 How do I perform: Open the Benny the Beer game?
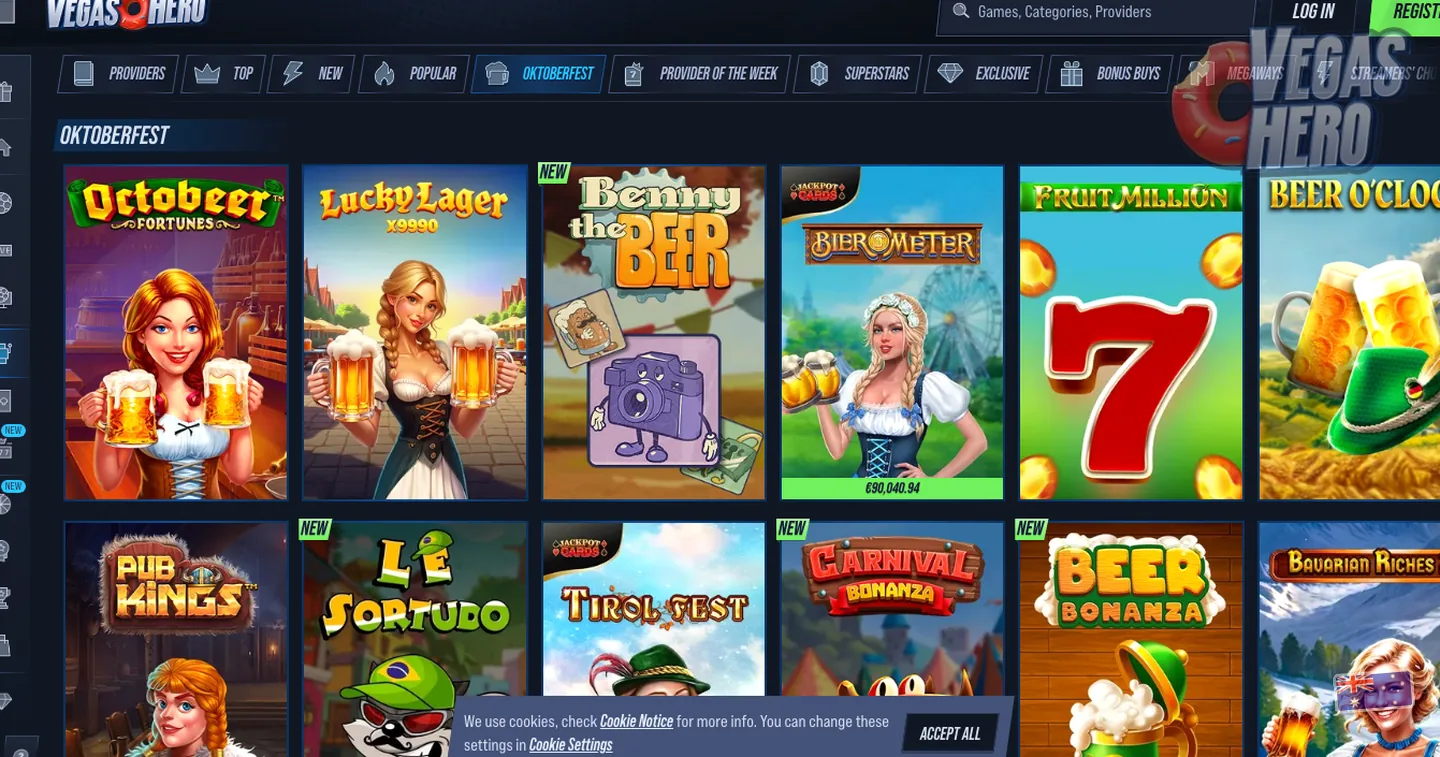pos(654,333)
